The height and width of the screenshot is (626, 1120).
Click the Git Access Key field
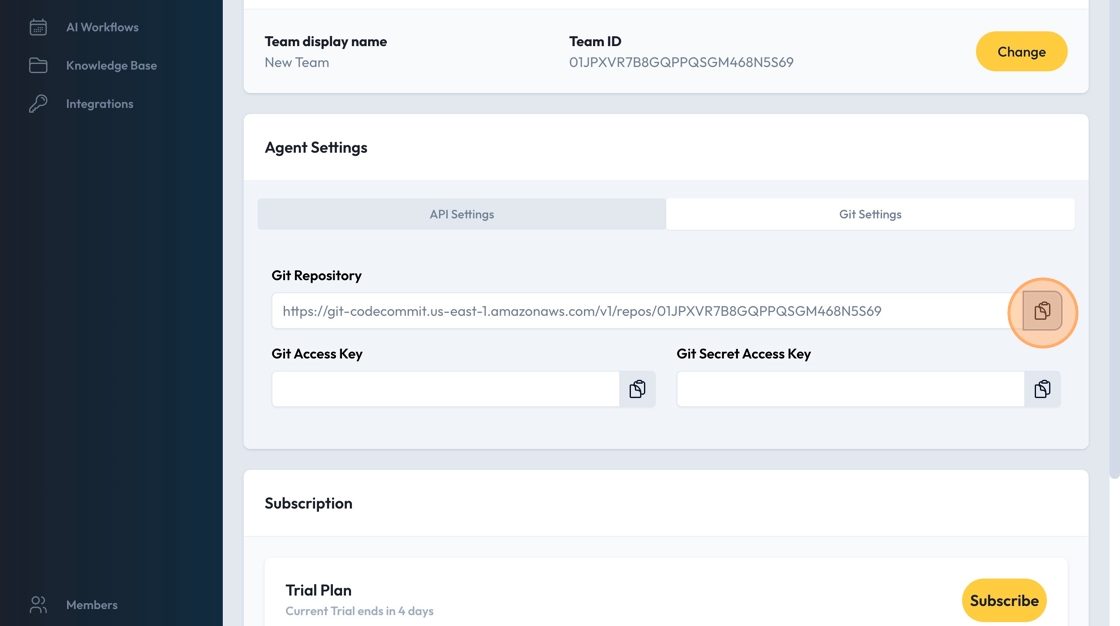point(445,389)
